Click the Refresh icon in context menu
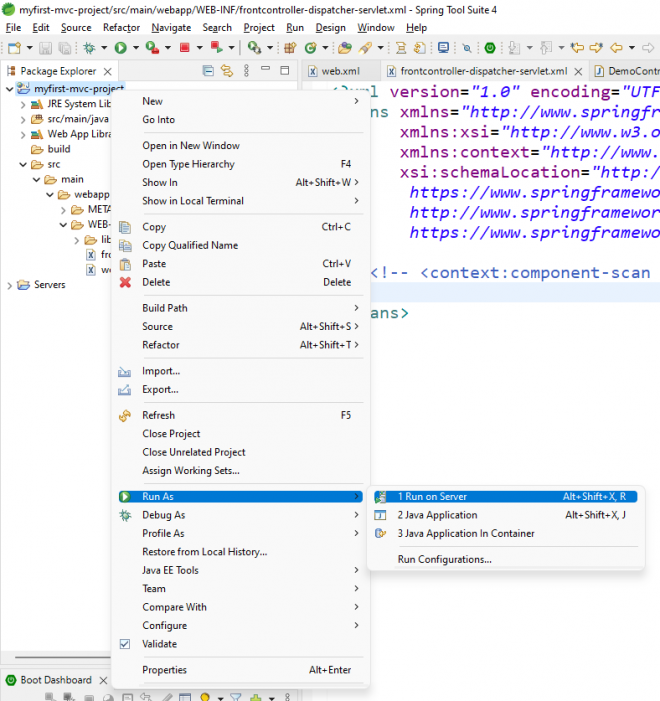Screen dimensions: 660x701 click(125, 415)
